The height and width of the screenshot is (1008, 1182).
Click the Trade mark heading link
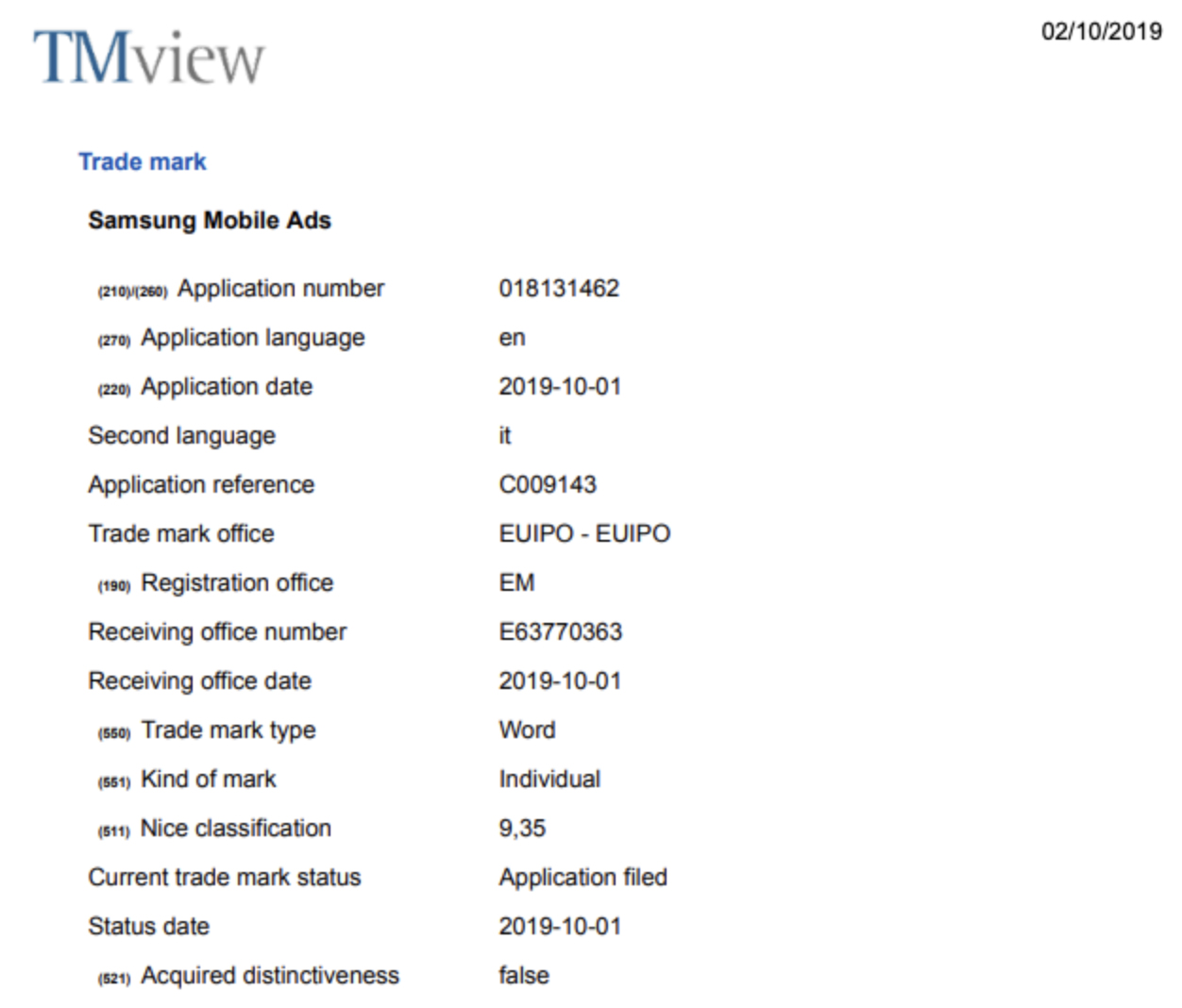pos(142,161)
